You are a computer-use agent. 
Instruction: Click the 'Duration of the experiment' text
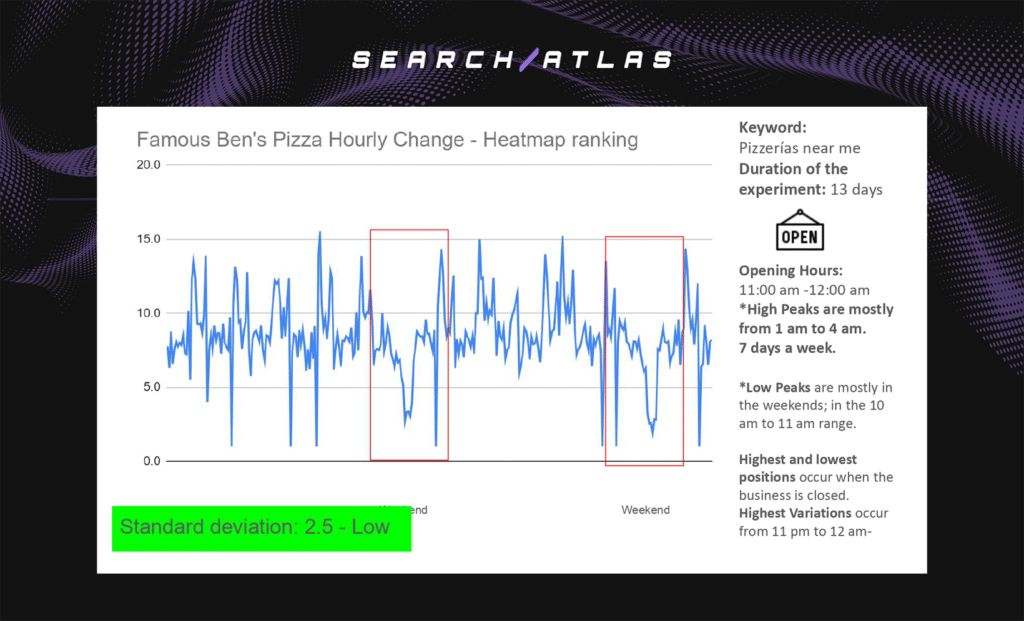[x=793, y=179]
